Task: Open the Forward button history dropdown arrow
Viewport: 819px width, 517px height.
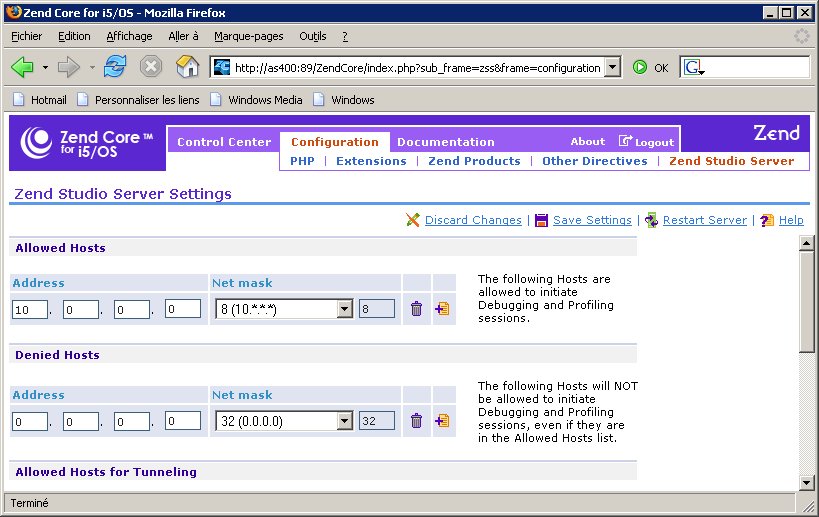Action: click(92, 67)
